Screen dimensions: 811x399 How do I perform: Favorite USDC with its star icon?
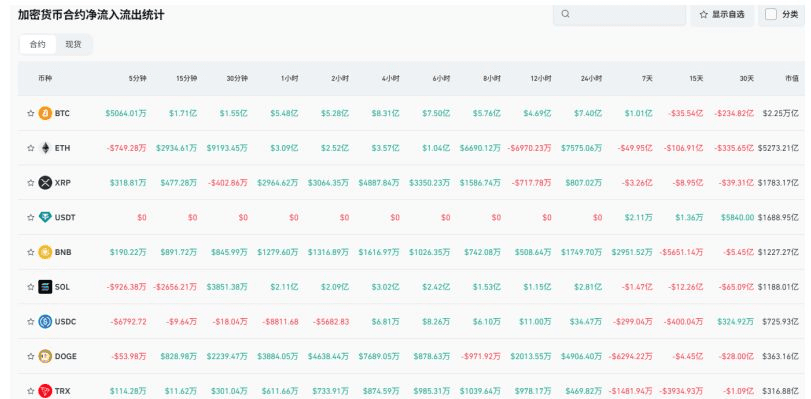(x=31, y=321)
